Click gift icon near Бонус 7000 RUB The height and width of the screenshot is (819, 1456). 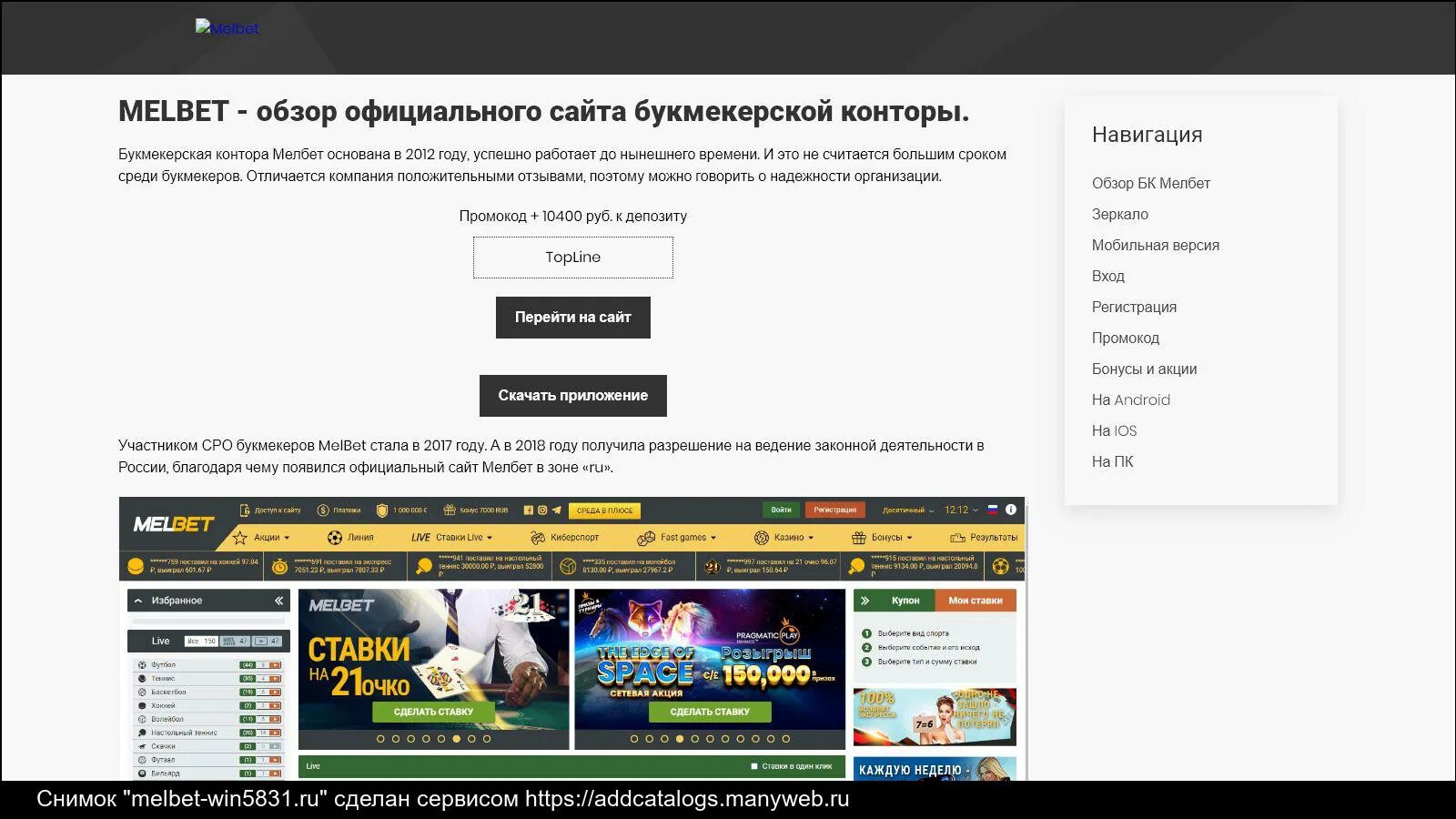pyautogui.click(x=449, y=511)
